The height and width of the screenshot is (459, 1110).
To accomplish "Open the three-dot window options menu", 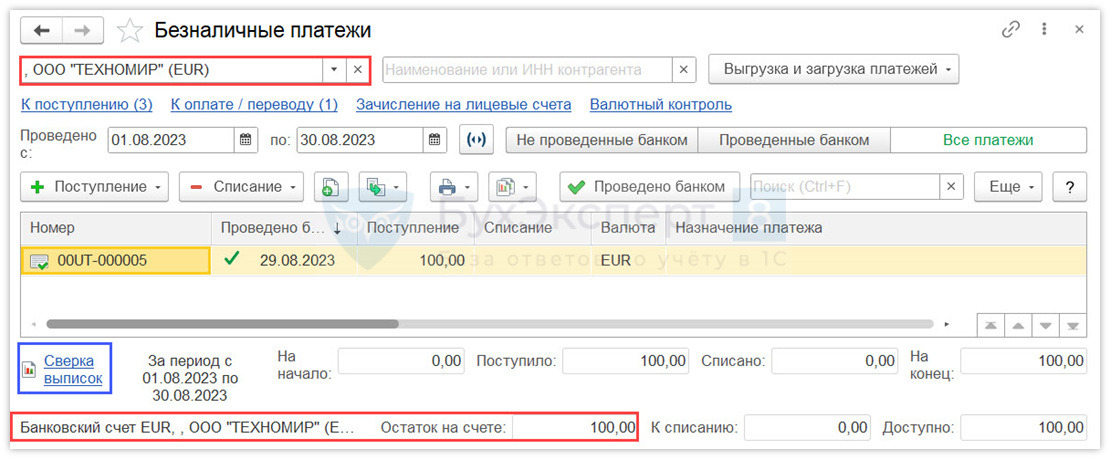I will (x=1044, y=30).
